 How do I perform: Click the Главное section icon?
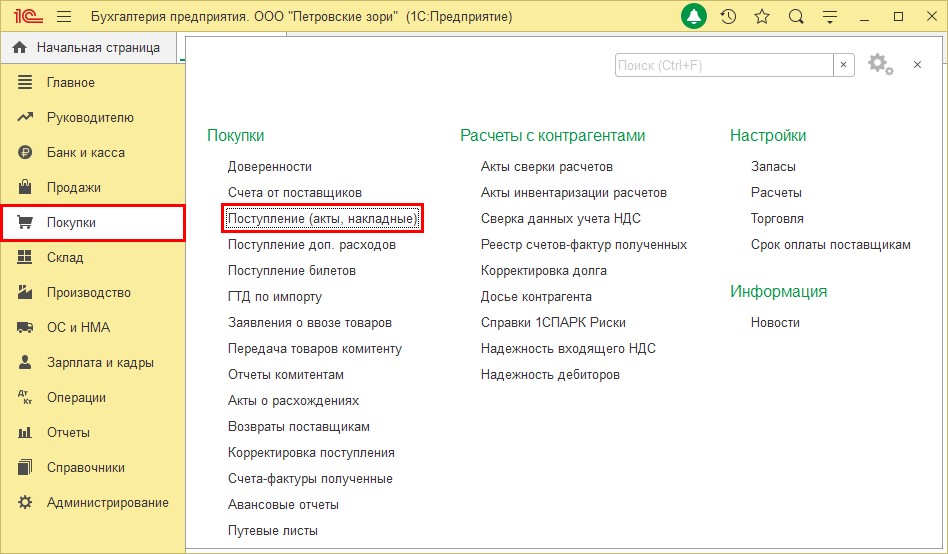[x=25, y=82]
